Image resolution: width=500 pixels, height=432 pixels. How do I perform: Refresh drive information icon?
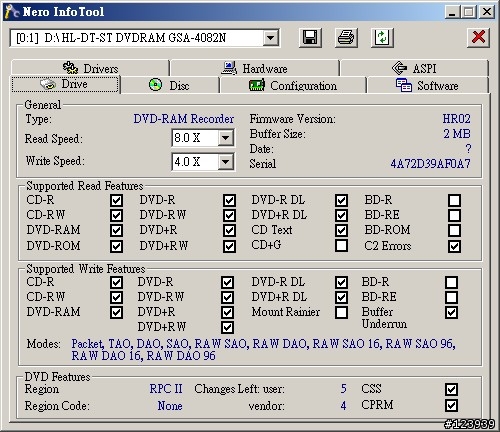(382, 37)
